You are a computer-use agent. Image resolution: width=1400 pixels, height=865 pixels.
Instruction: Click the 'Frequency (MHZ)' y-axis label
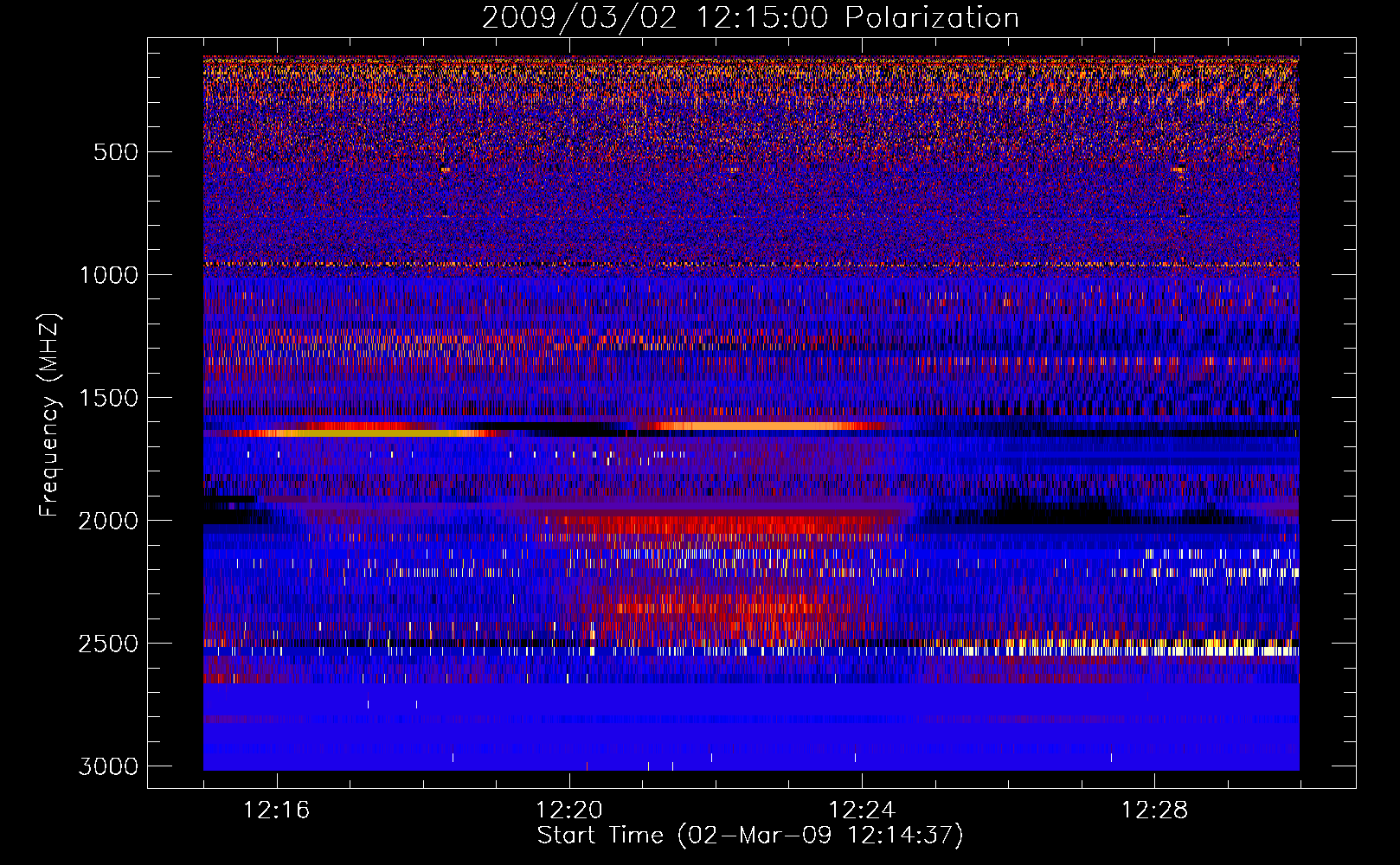51,416
